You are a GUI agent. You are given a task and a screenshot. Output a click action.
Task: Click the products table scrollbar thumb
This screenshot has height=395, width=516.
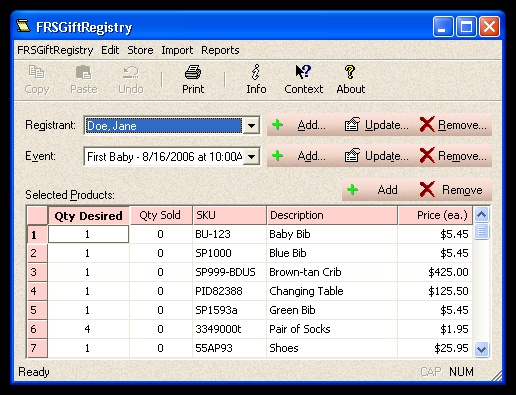[481, 232]
